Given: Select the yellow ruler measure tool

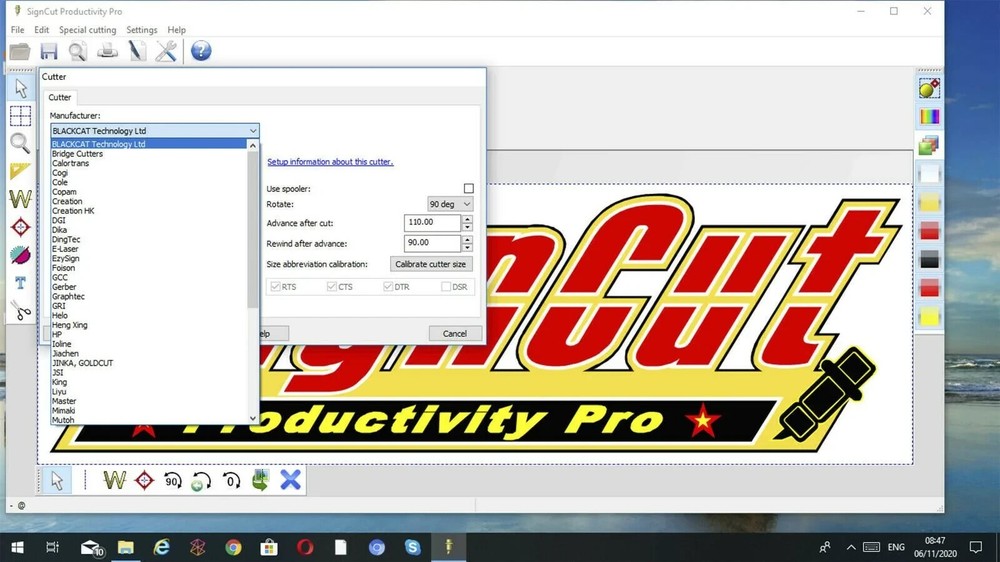Looking at the screenshot, I should [20, 171].
